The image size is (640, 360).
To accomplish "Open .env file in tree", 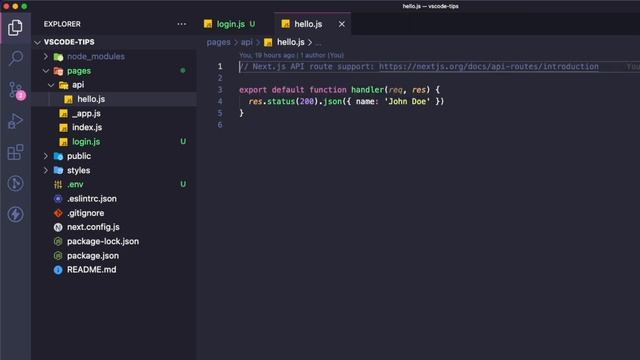I will (x=75, y=184).
